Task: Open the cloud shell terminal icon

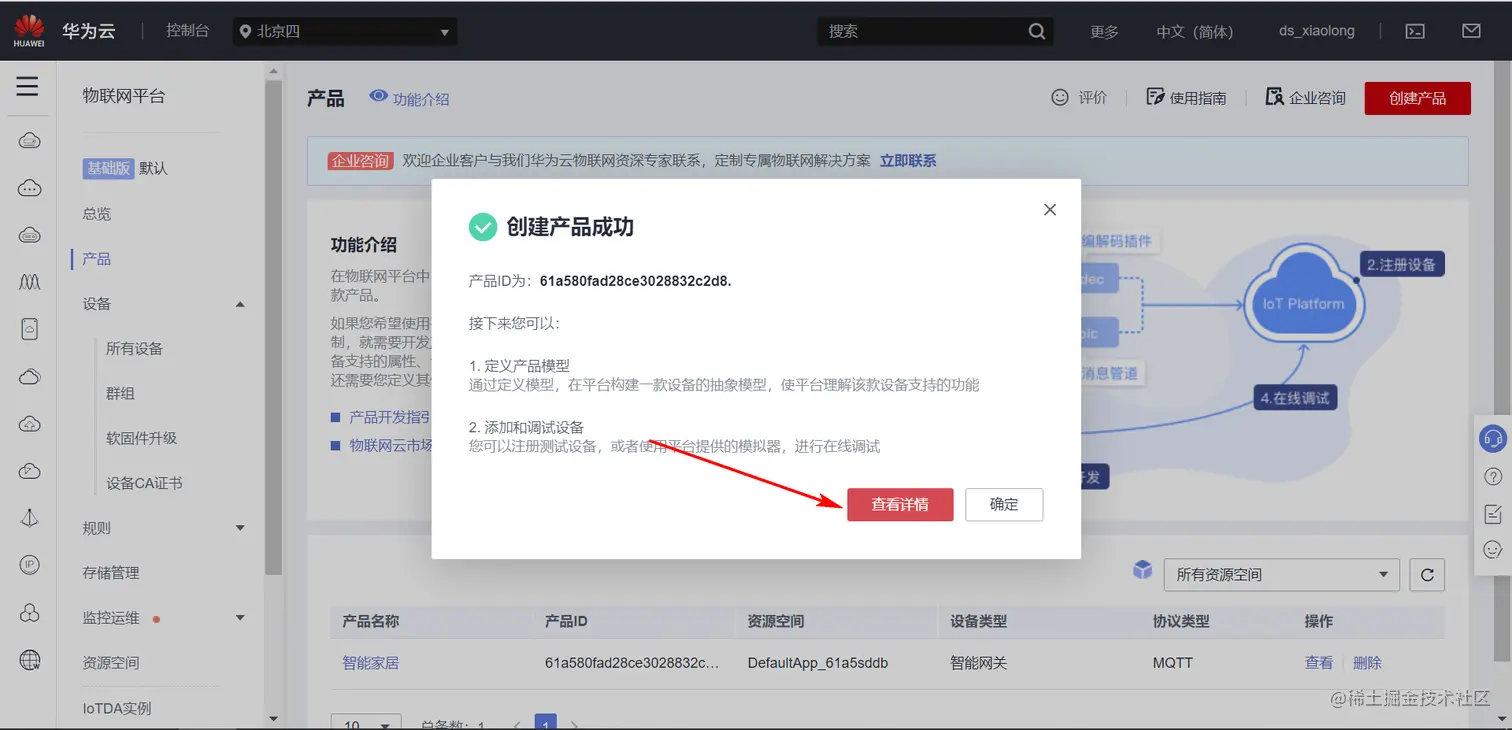Action: (1415, 31)
